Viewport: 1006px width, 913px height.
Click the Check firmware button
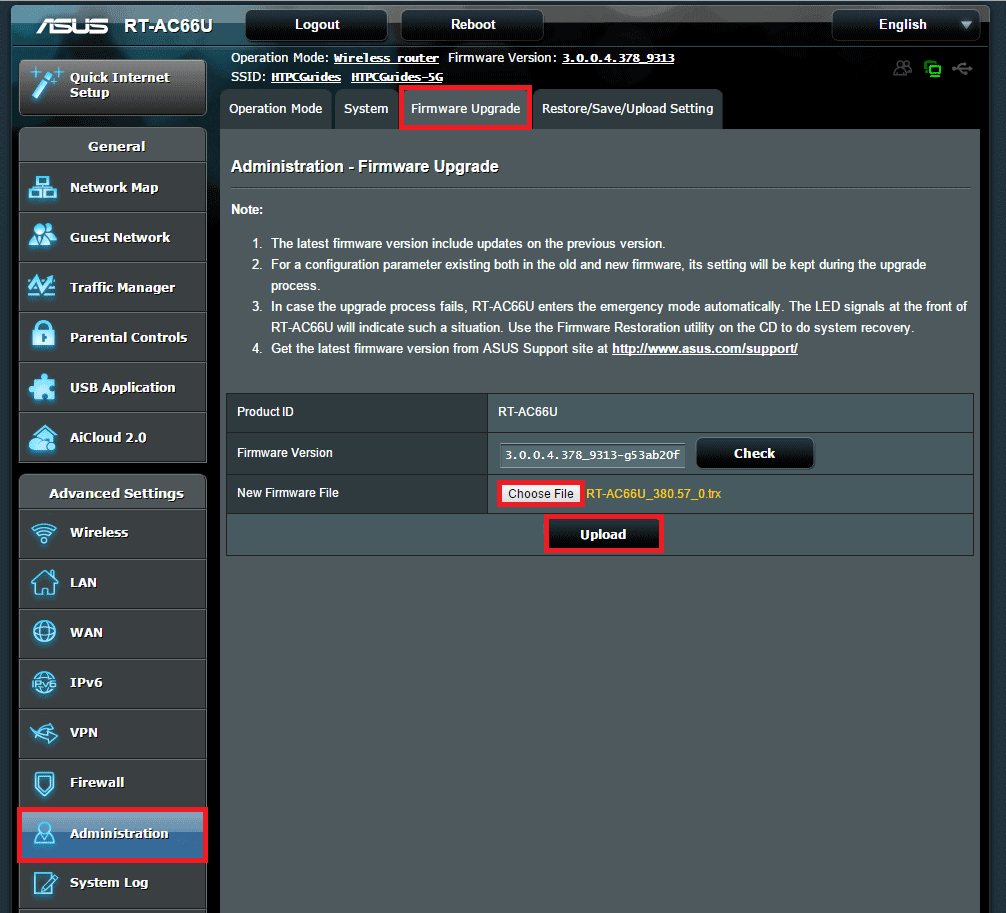754,454
